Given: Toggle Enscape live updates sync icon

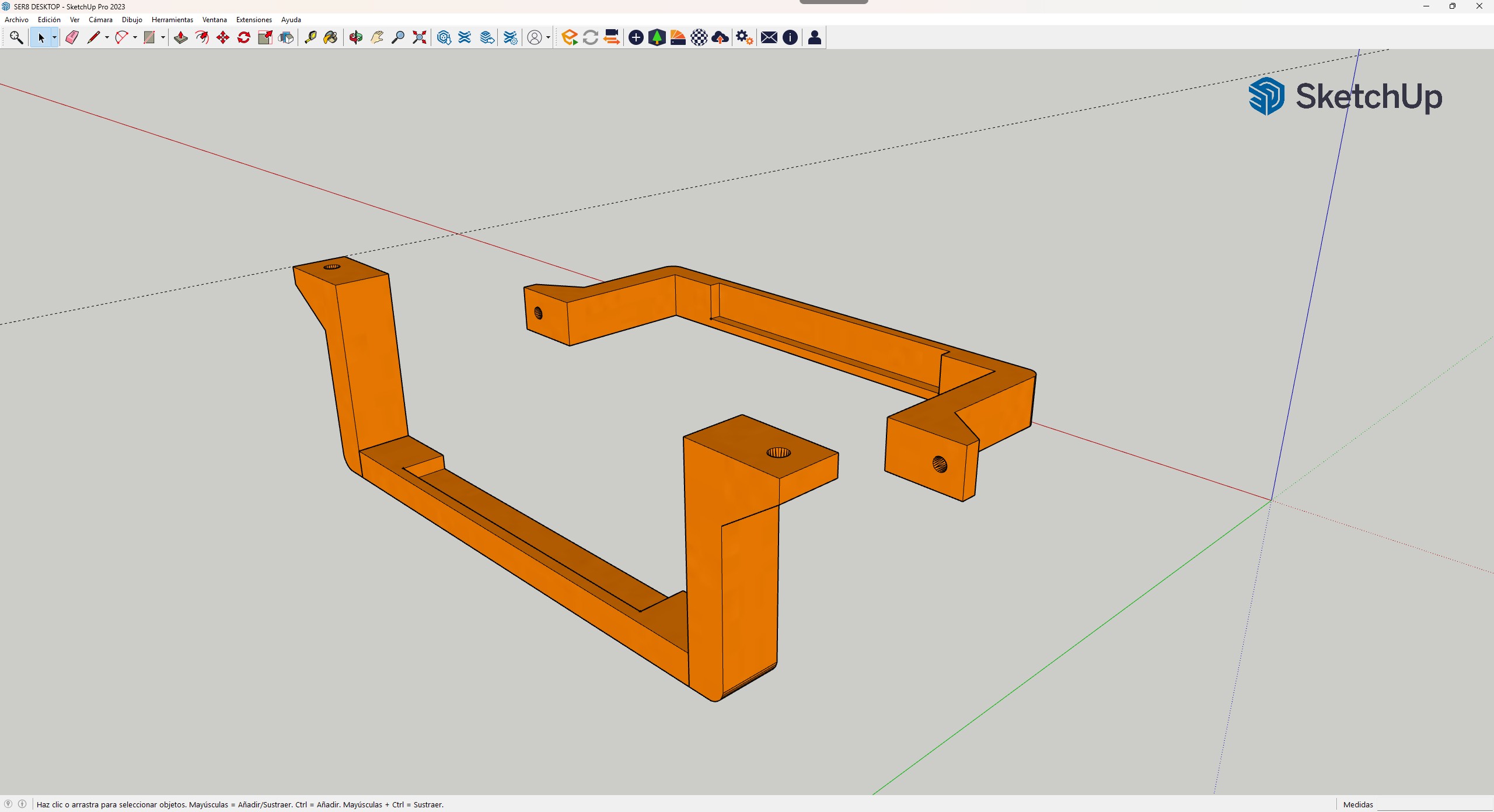Looking at the screenshot, I should click(x=591, y=38).
